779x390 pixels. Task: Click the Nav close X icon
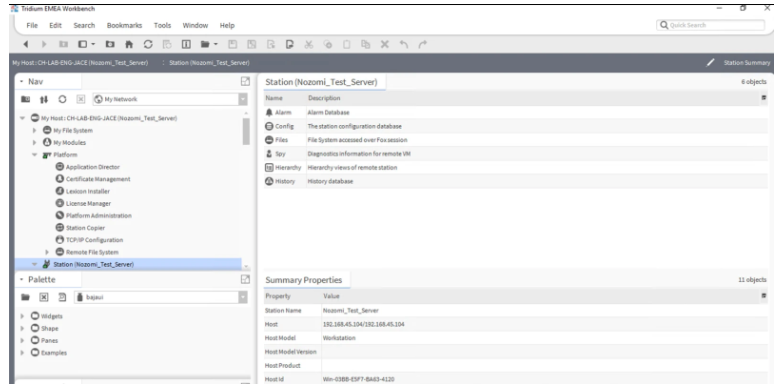click(81, 99)
